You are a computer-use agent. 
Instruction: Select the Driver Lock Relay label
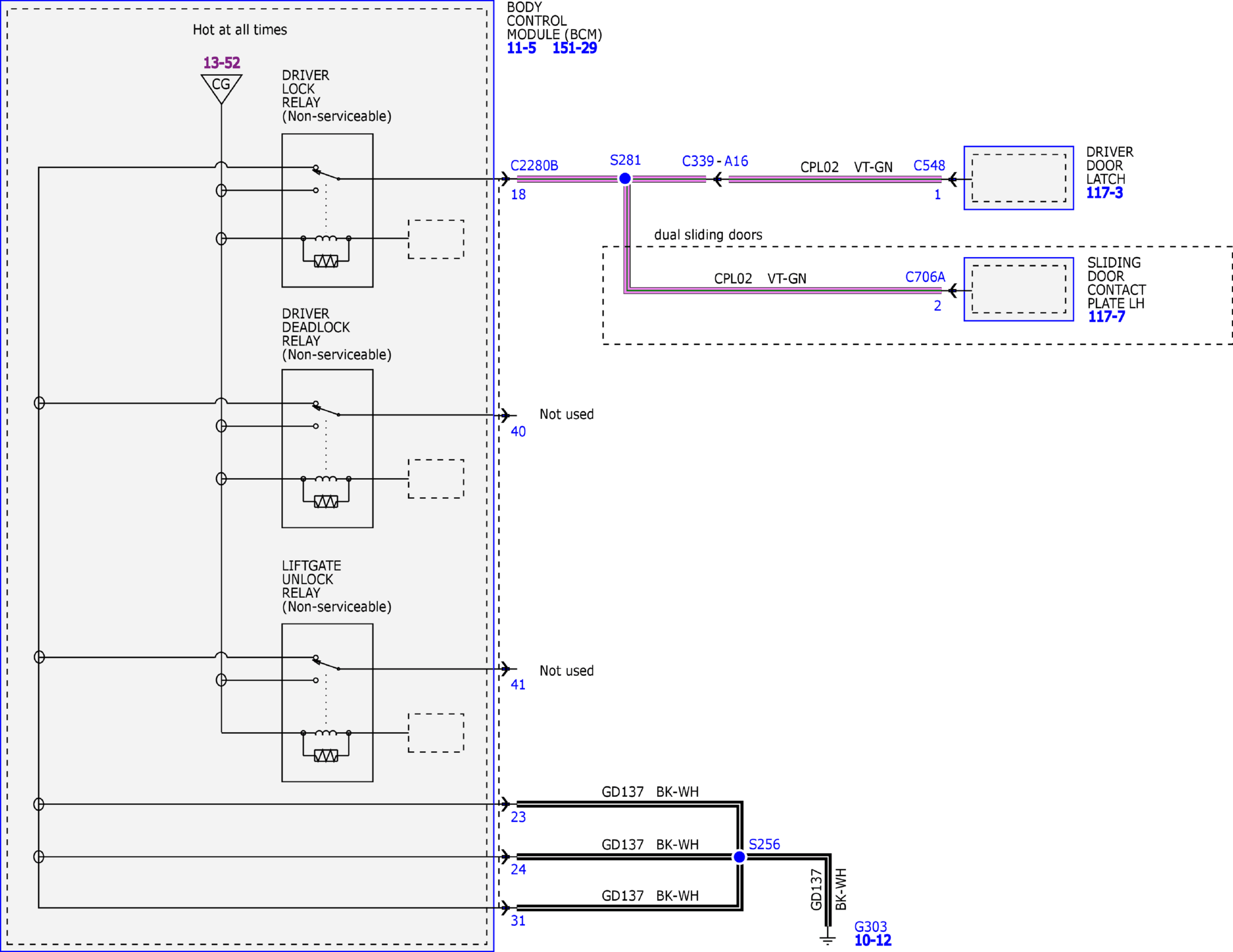(336, 95)
